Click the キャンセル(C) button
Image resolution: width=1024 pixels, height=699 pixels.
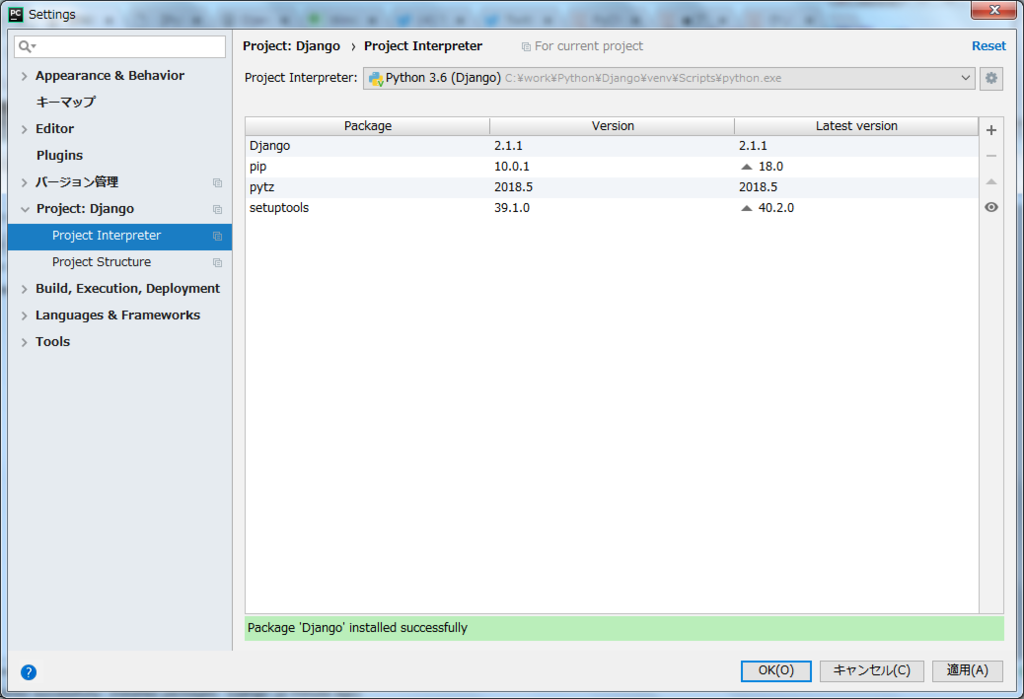[871, 670]
